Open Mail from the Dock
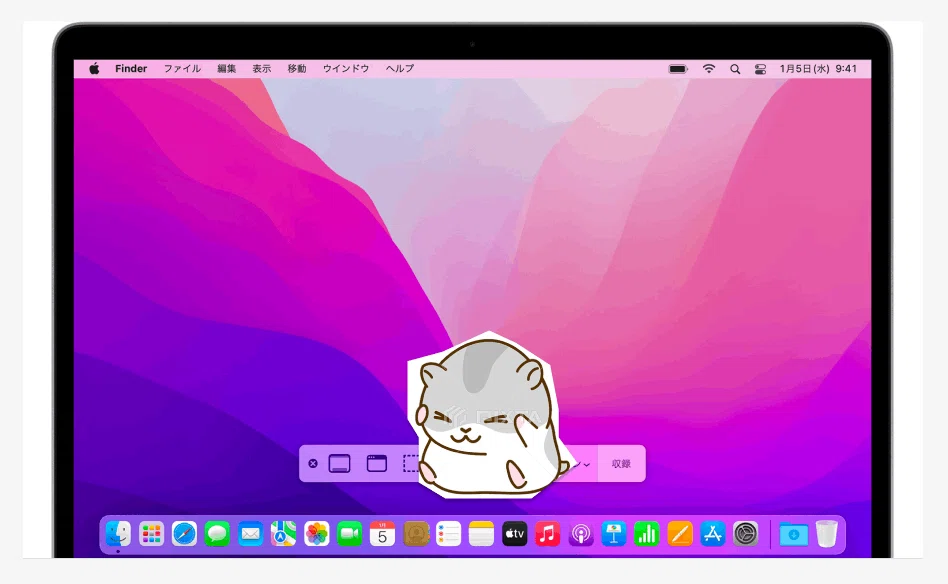This screenshot has width=948, height=584. [250, 534]
